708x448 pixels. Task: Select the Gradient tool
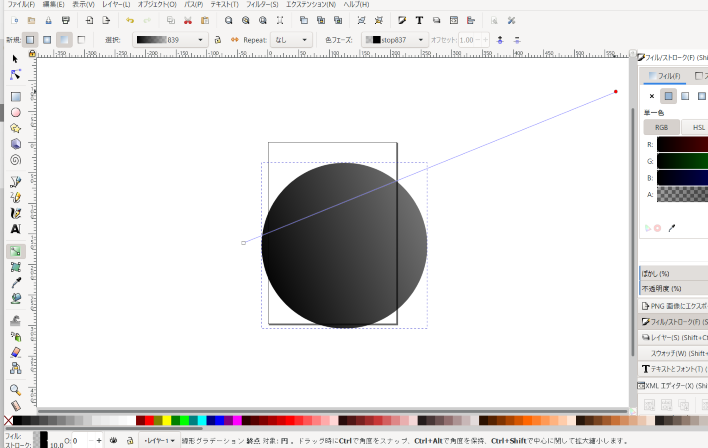[15, 251]
